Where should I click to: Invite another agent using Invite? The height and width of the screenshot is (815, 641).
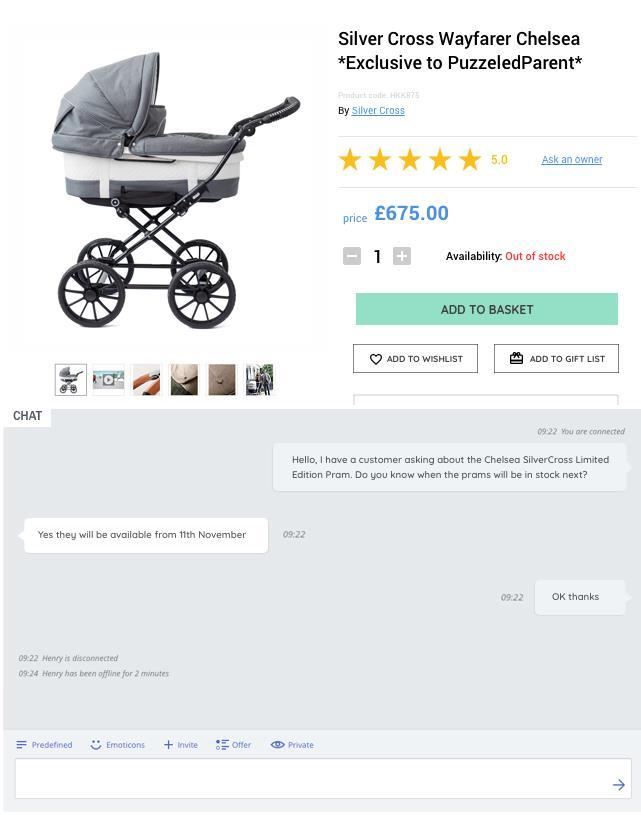click(x=180, y=745)
